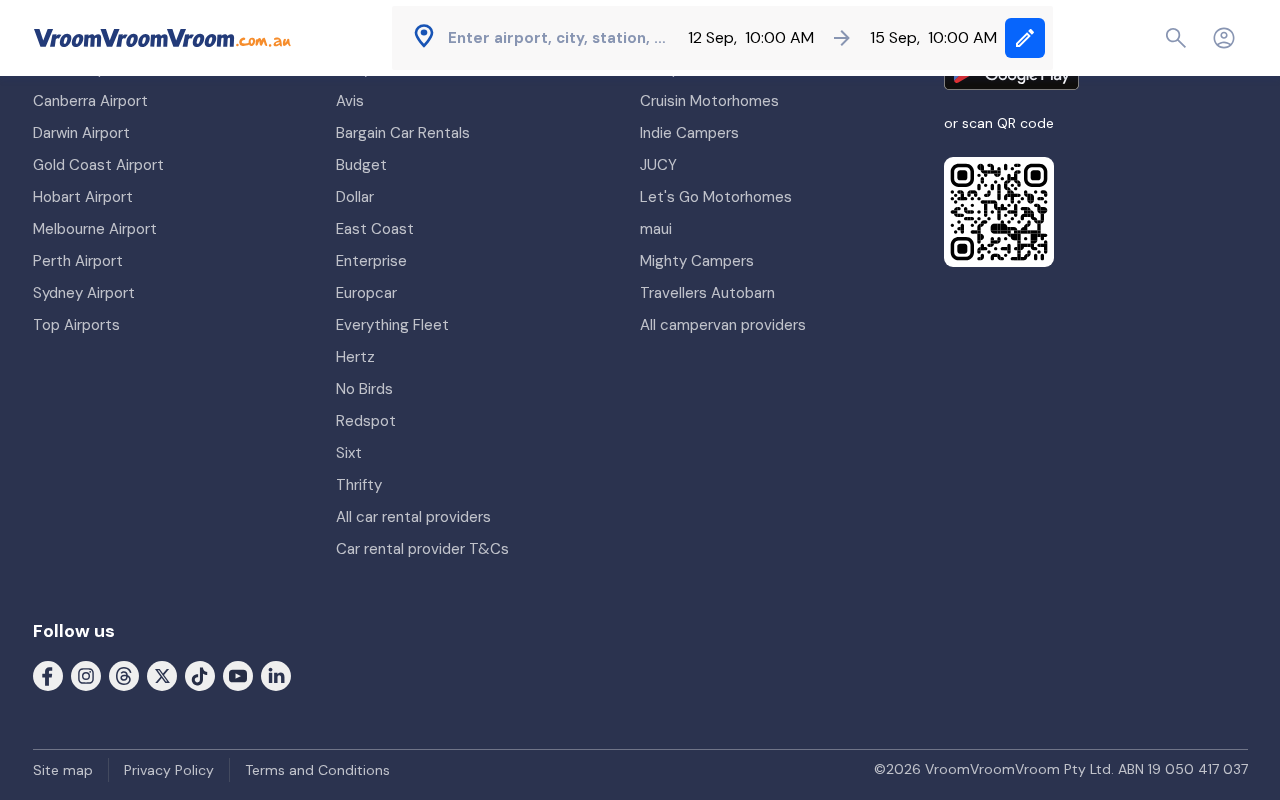Open the Top Airports link
Screen dimensions: 1280x800
pos(76,325)
